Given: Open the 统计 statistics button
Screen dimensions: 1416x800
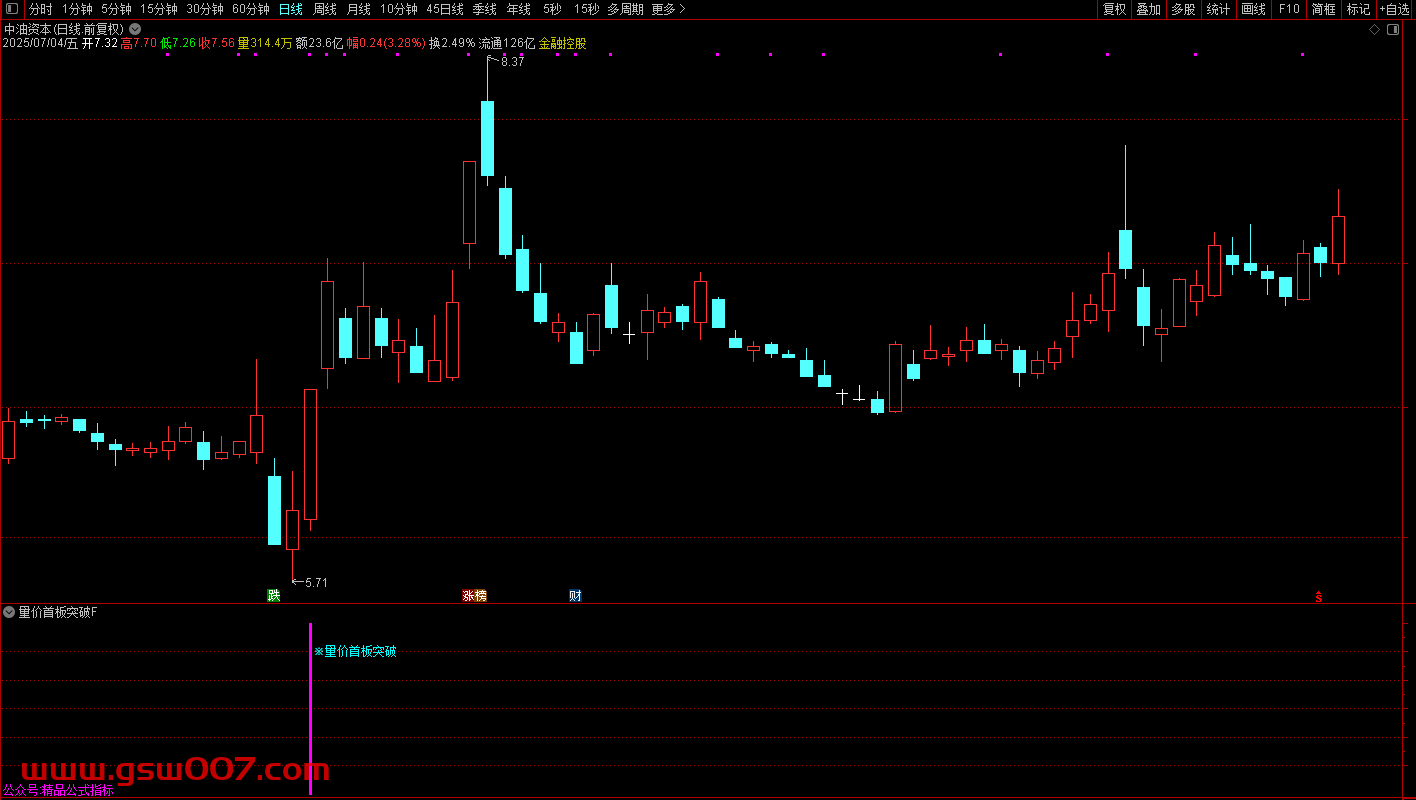Looking at the screenshot, I should click(x=1218, y=9).
